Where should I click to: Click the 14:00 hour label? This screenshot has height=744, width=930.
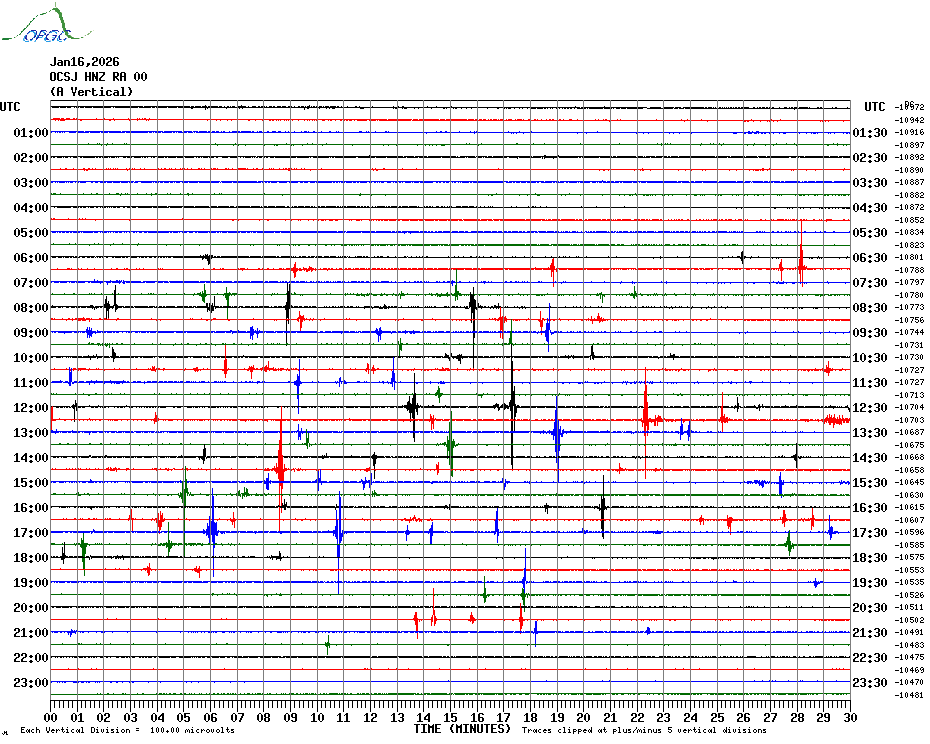click(31, 457)
